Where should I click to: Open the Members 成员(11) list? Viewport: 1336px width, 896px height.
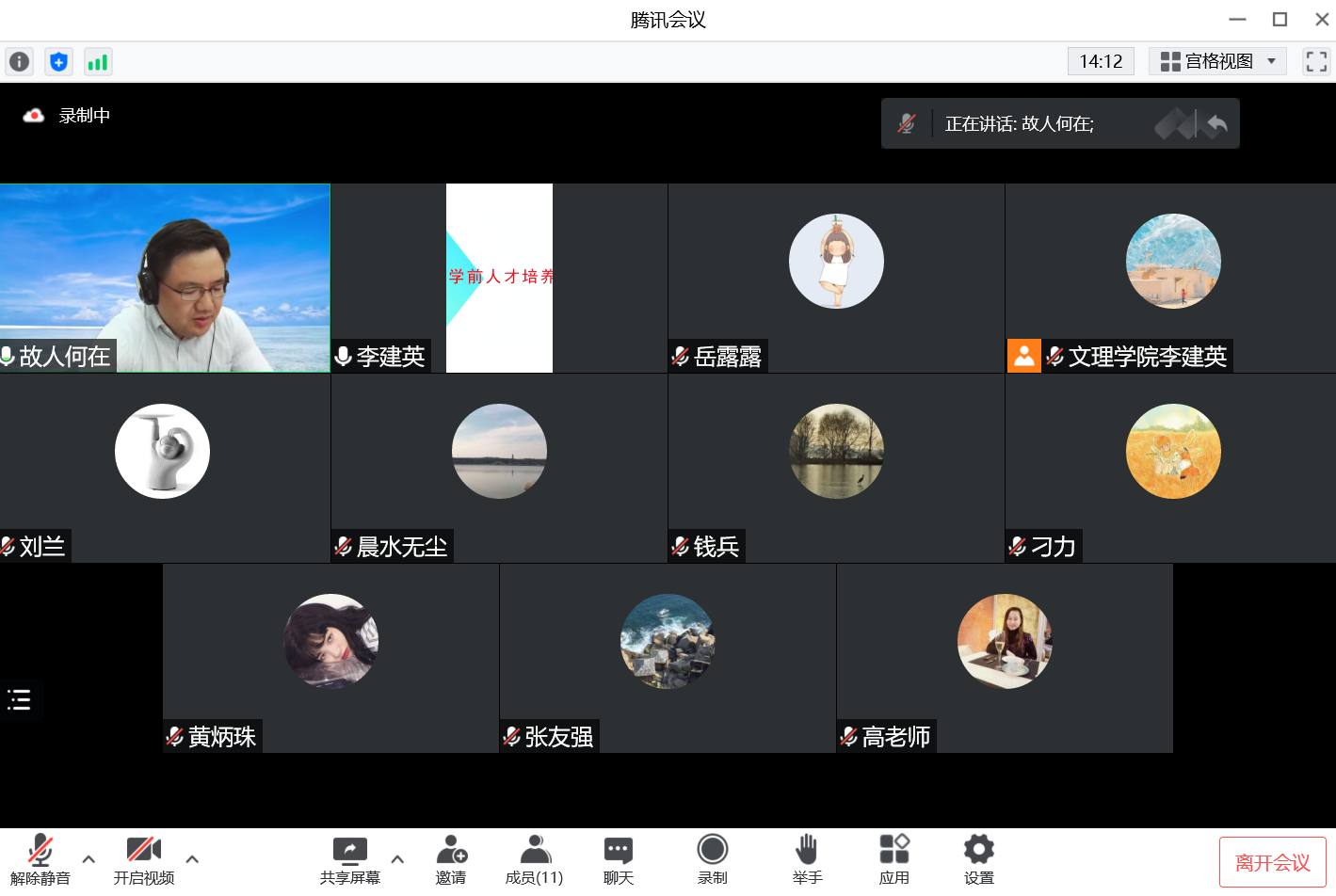coord(534,860)
